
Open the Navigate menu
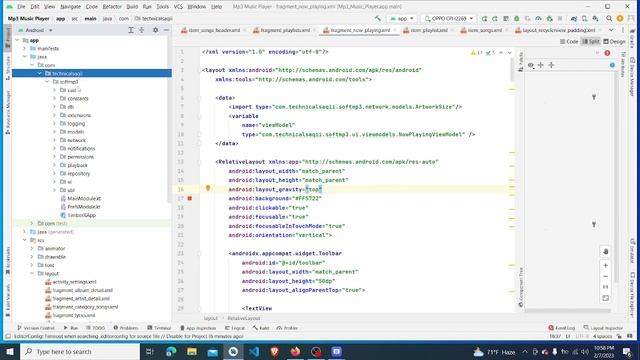[x=70, y=7]
